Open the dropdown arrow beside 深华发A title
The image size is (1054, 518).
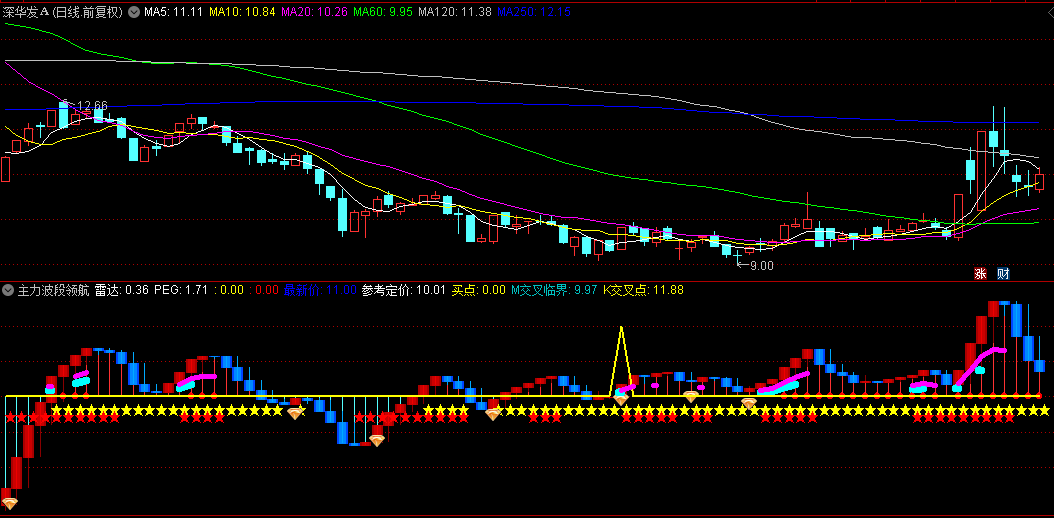tap(134, 11)
